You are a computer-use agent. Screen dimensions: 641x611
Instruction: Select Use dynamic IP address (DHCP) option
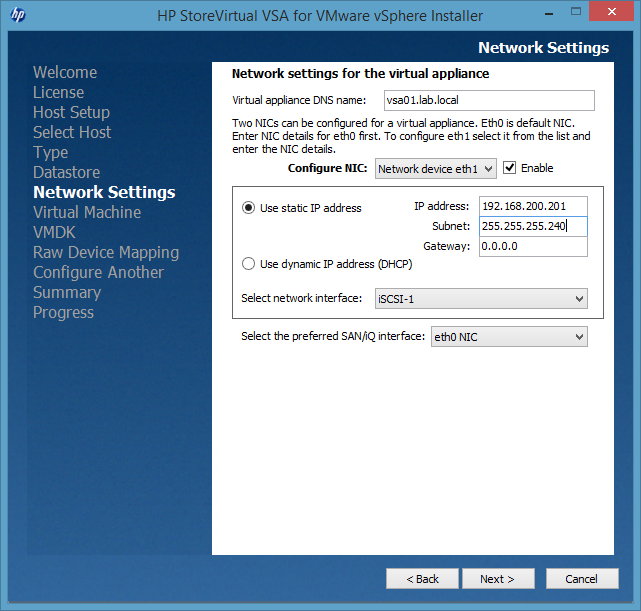coord(248,264)
